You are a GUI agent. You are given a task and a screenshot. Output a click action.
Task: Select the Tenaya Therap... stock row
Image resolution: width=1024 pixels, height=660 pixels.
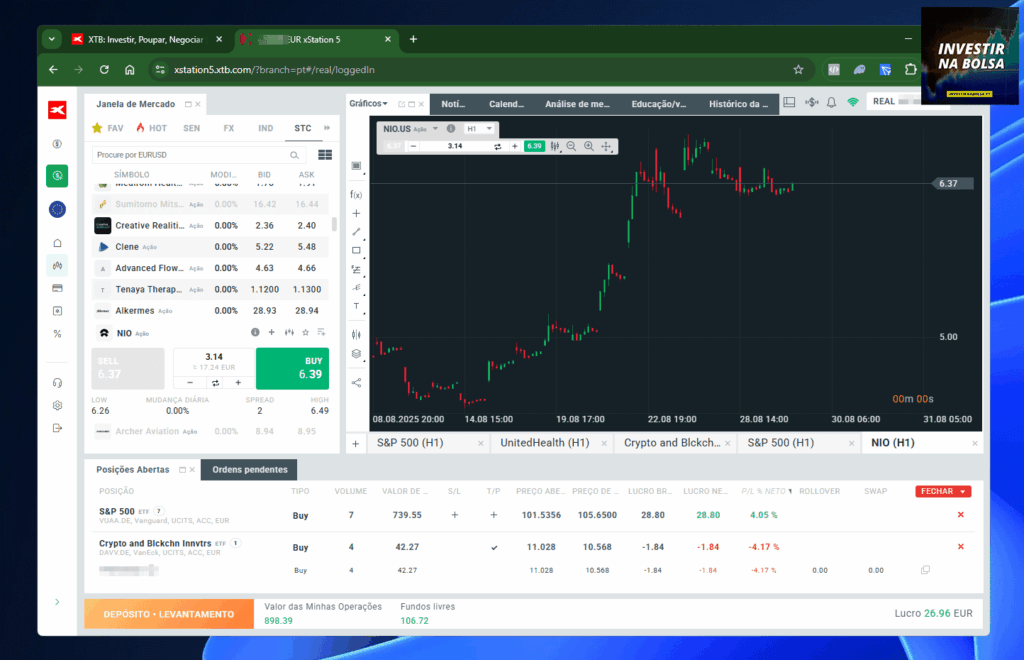tap(211, 289)
